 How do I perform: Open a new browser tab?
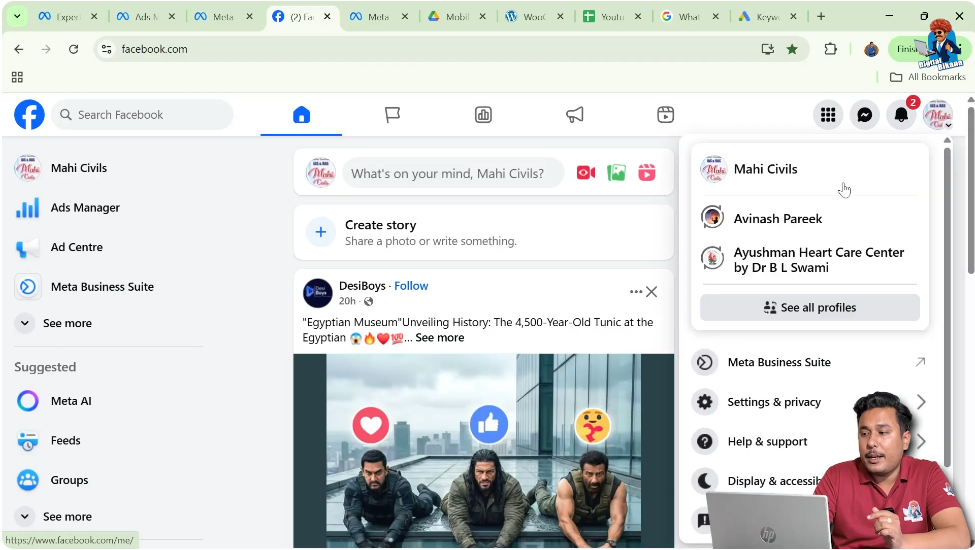(821, 17)
